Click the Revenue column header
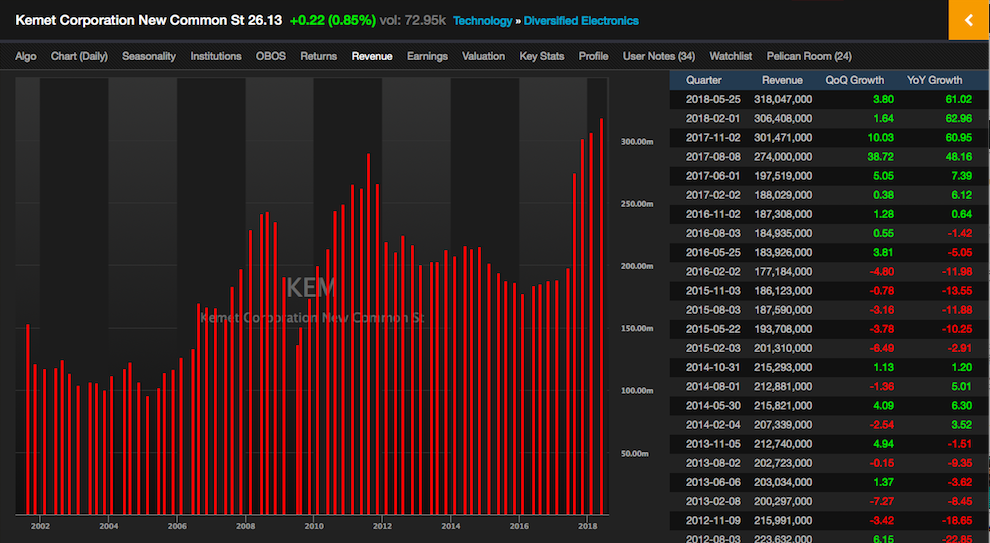This screenshot has height=543, width=990. tap(782, 80)
